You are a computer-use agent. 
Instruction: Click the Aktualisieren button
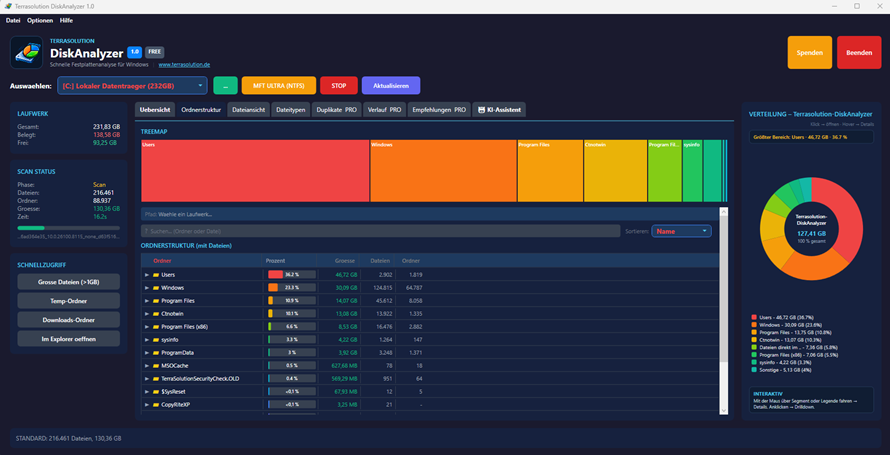coord(391,86)
